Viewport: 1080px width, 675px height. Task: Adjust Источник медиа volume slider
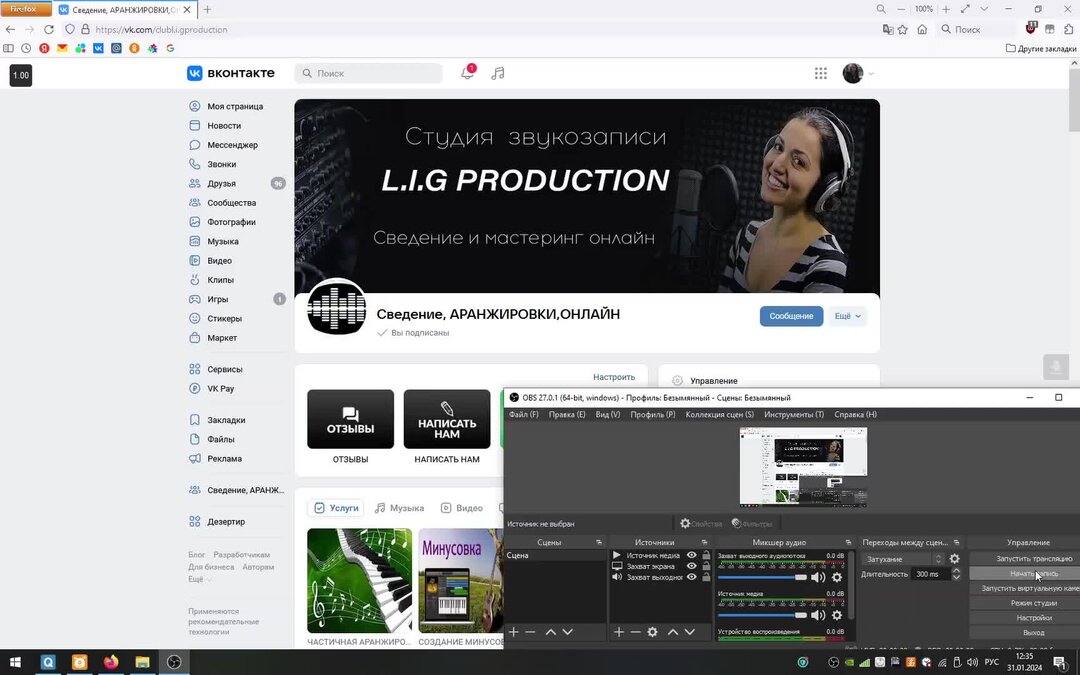762,615
